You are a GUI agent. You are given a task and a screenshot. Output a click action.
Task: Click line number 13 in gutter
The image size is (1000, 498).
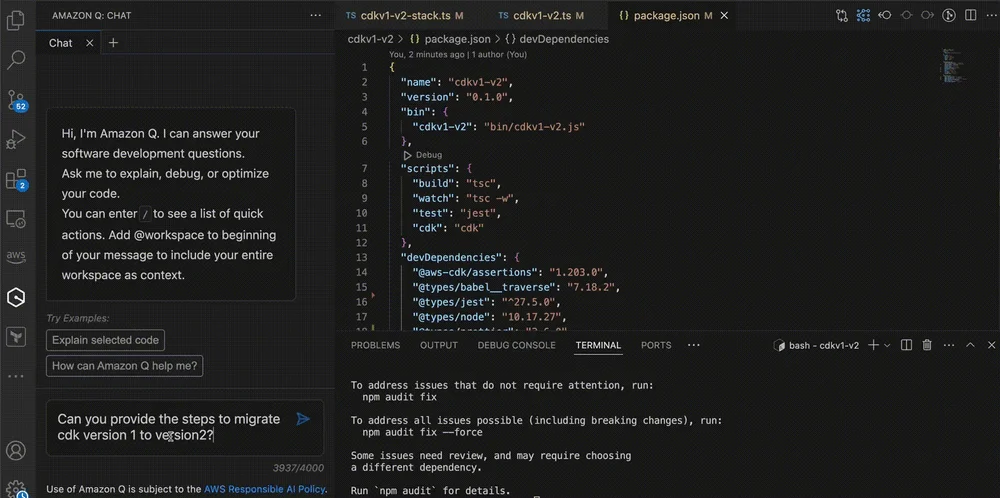pos(362,258)
